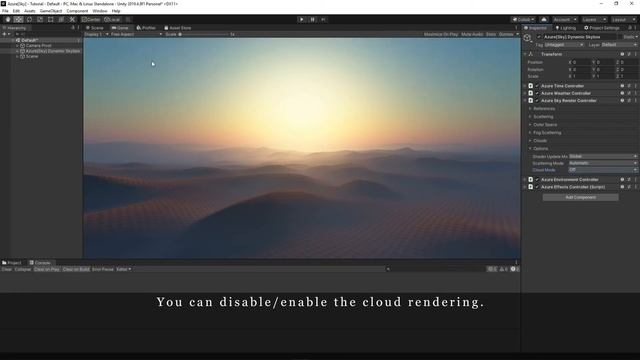The width and height of the screenshot is (640, 360).
Task: Click the Azure Time Controller script icon
Action: pos(531,86)
